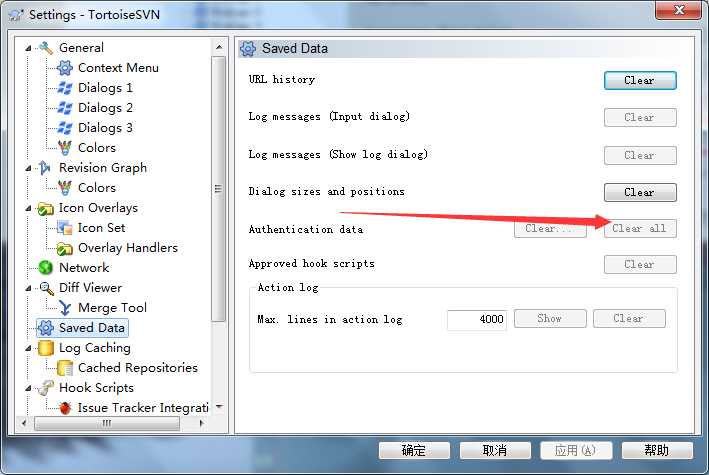Click the TortoiseSVN title bar icon
Screen dimensions: 709x475
coord(17,15)
